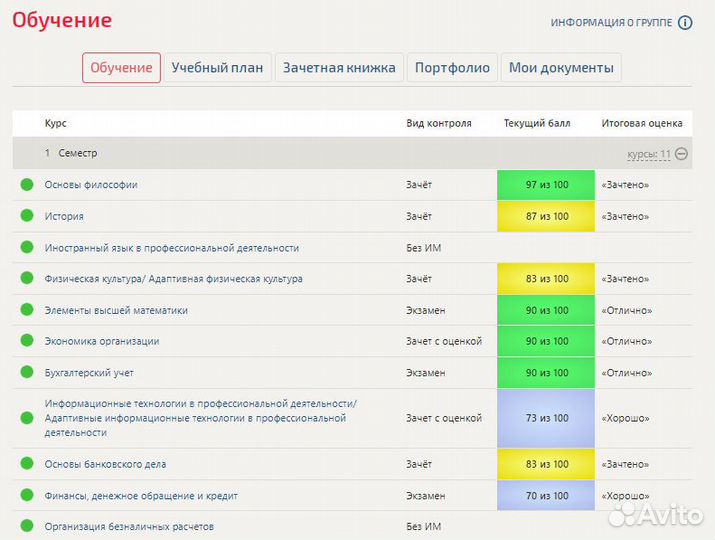Click the 1 Семестр row label
The width and height of the screenshot is (715, 540).
point(71,153)
